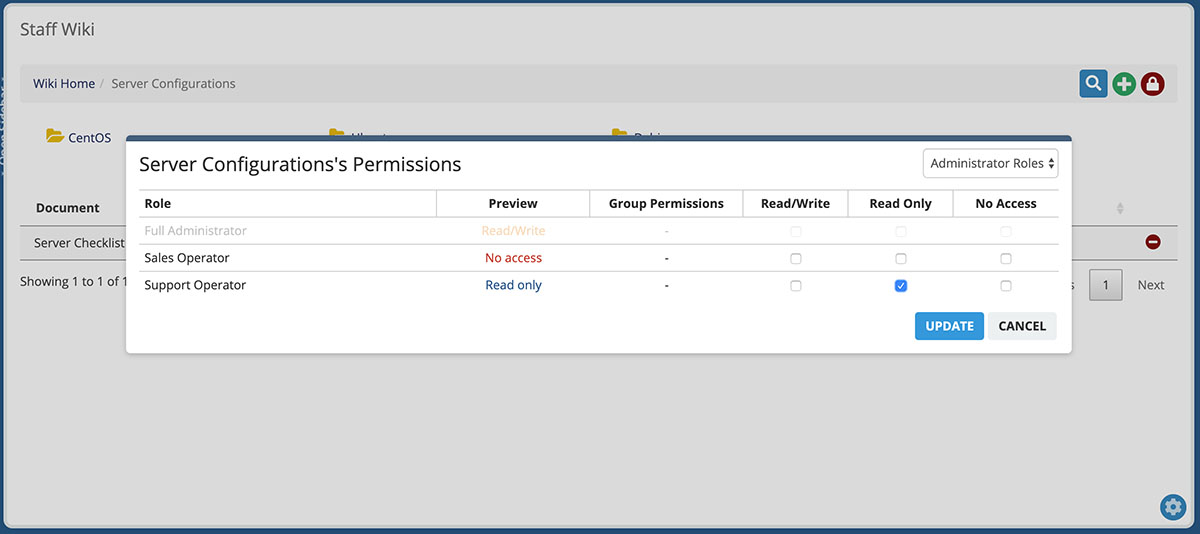
Task: Select page 1 in pagination
Action: [1105, 285]
